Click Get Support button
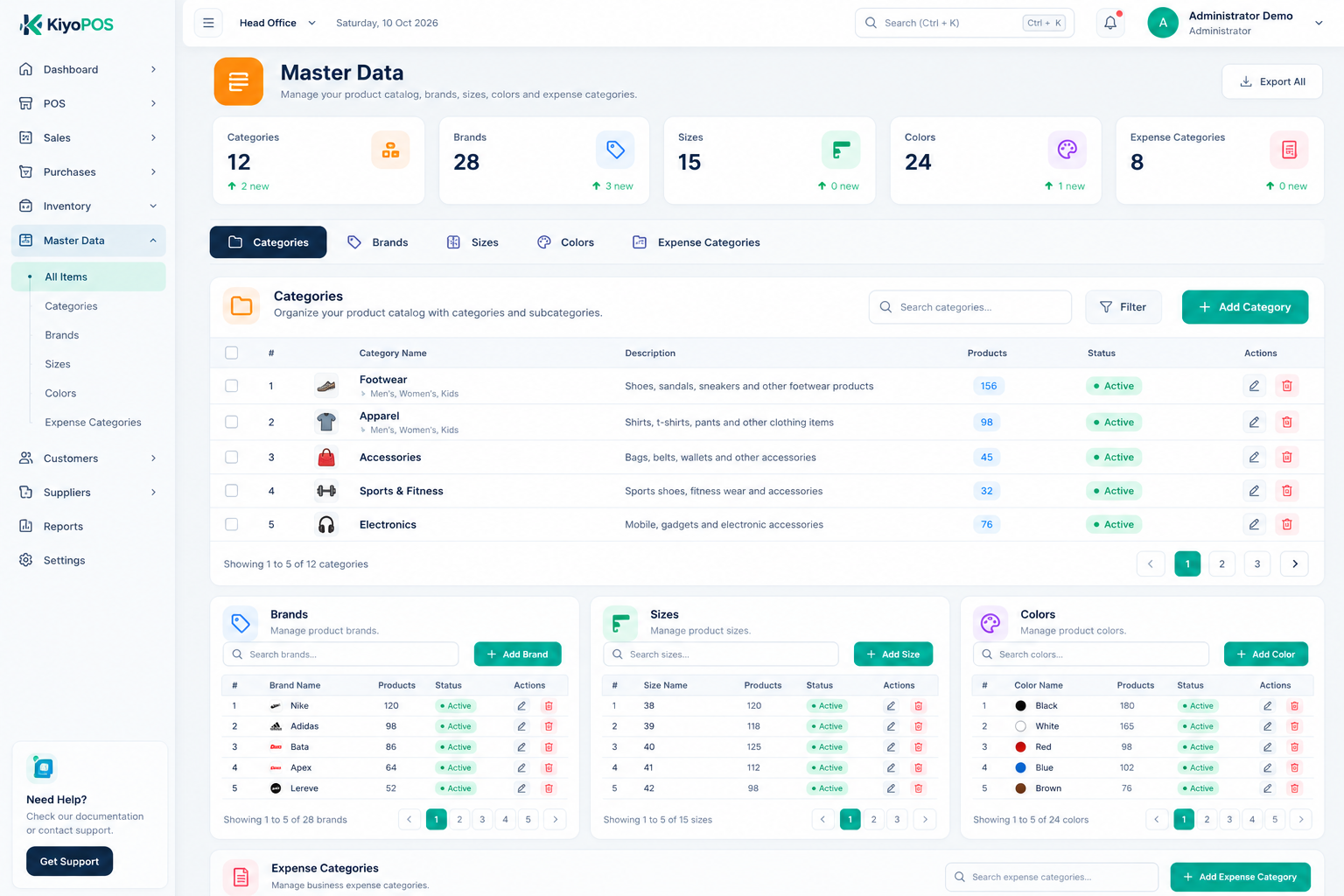The height and width of the screenshot is (896, 1344). (70, 861)
